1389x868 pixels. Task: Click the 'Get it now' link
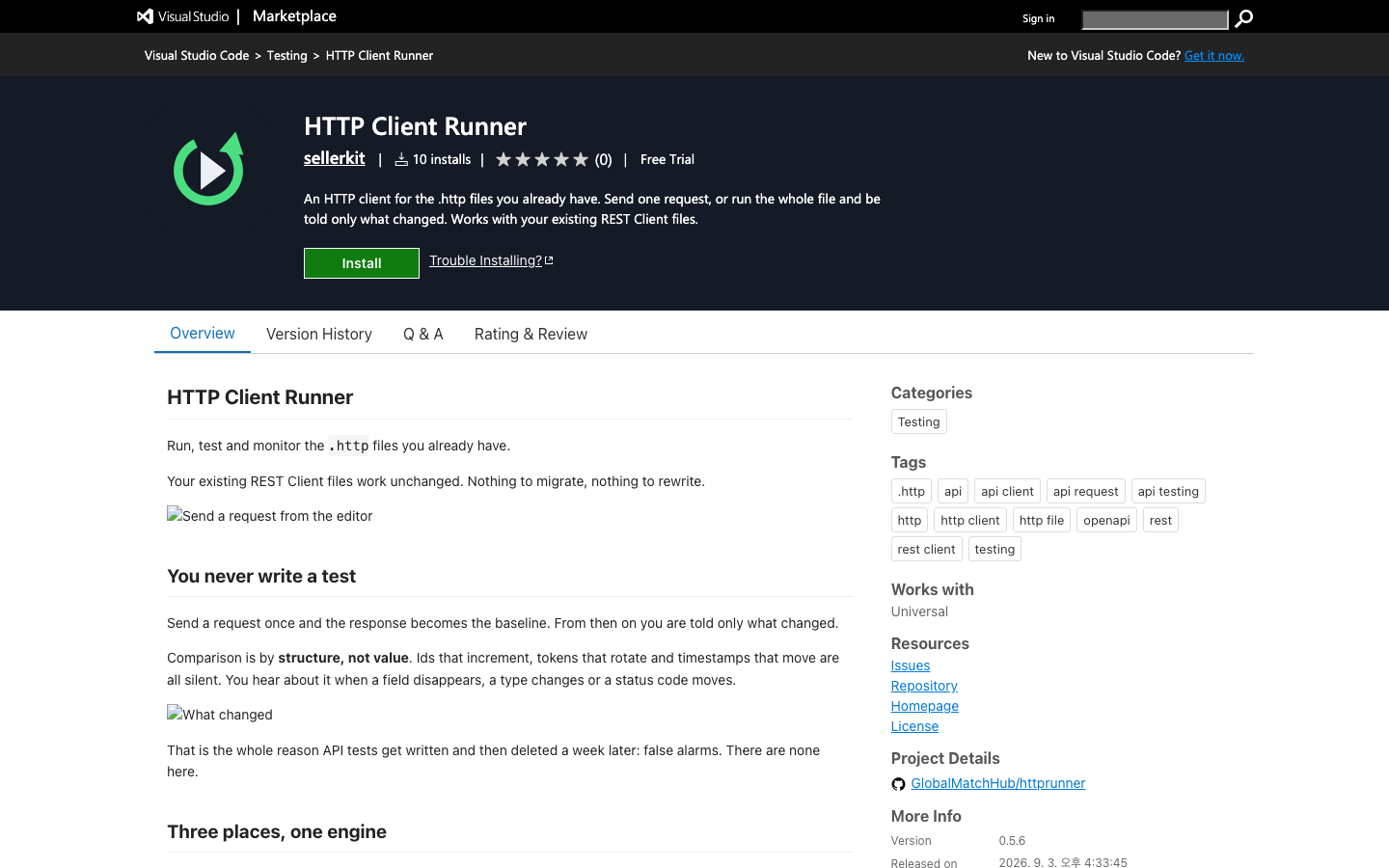[x=1214, y=56]
